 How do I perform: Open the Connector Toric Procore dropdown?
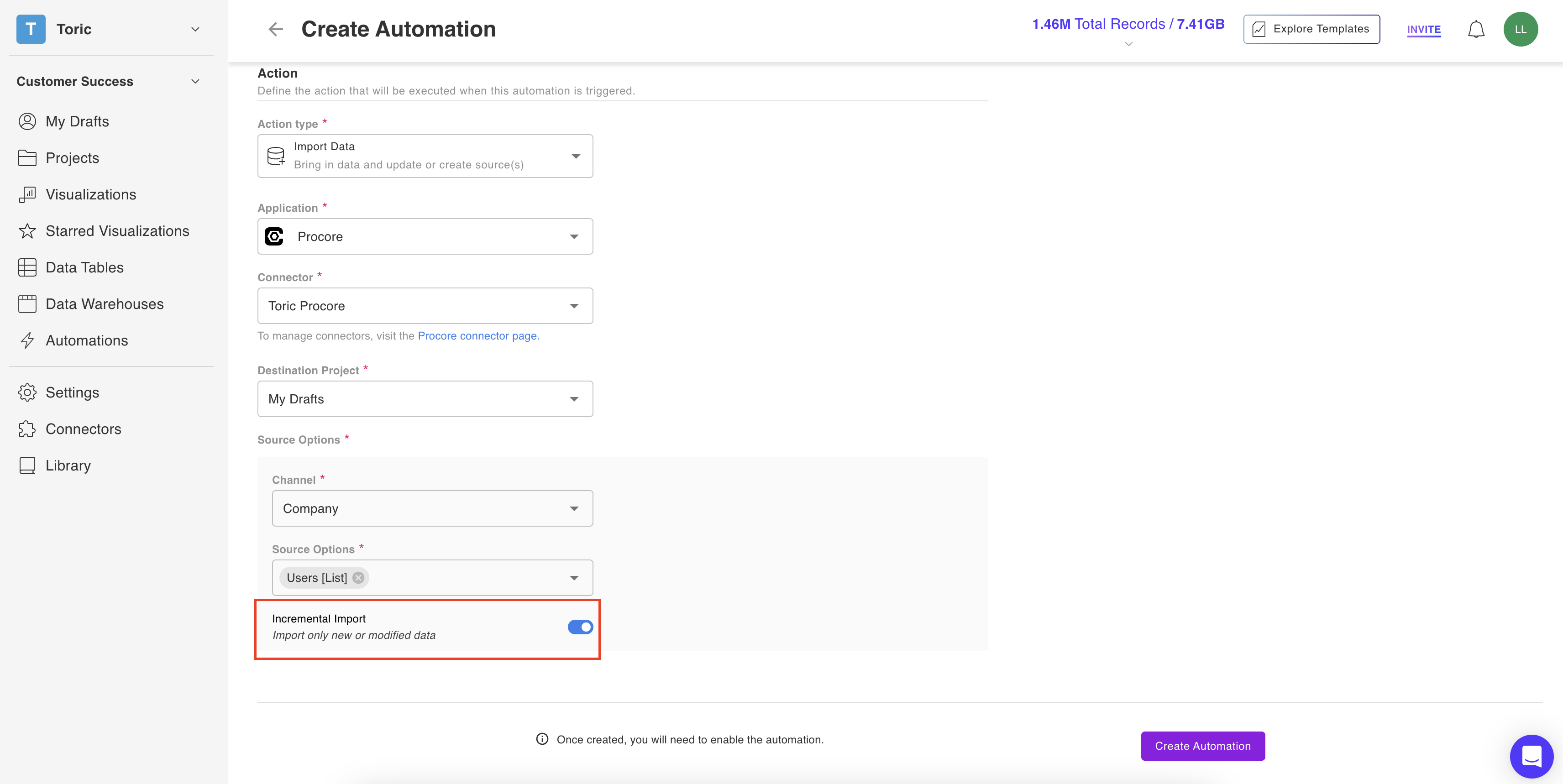pyautogui.click(x=425, y=306)
